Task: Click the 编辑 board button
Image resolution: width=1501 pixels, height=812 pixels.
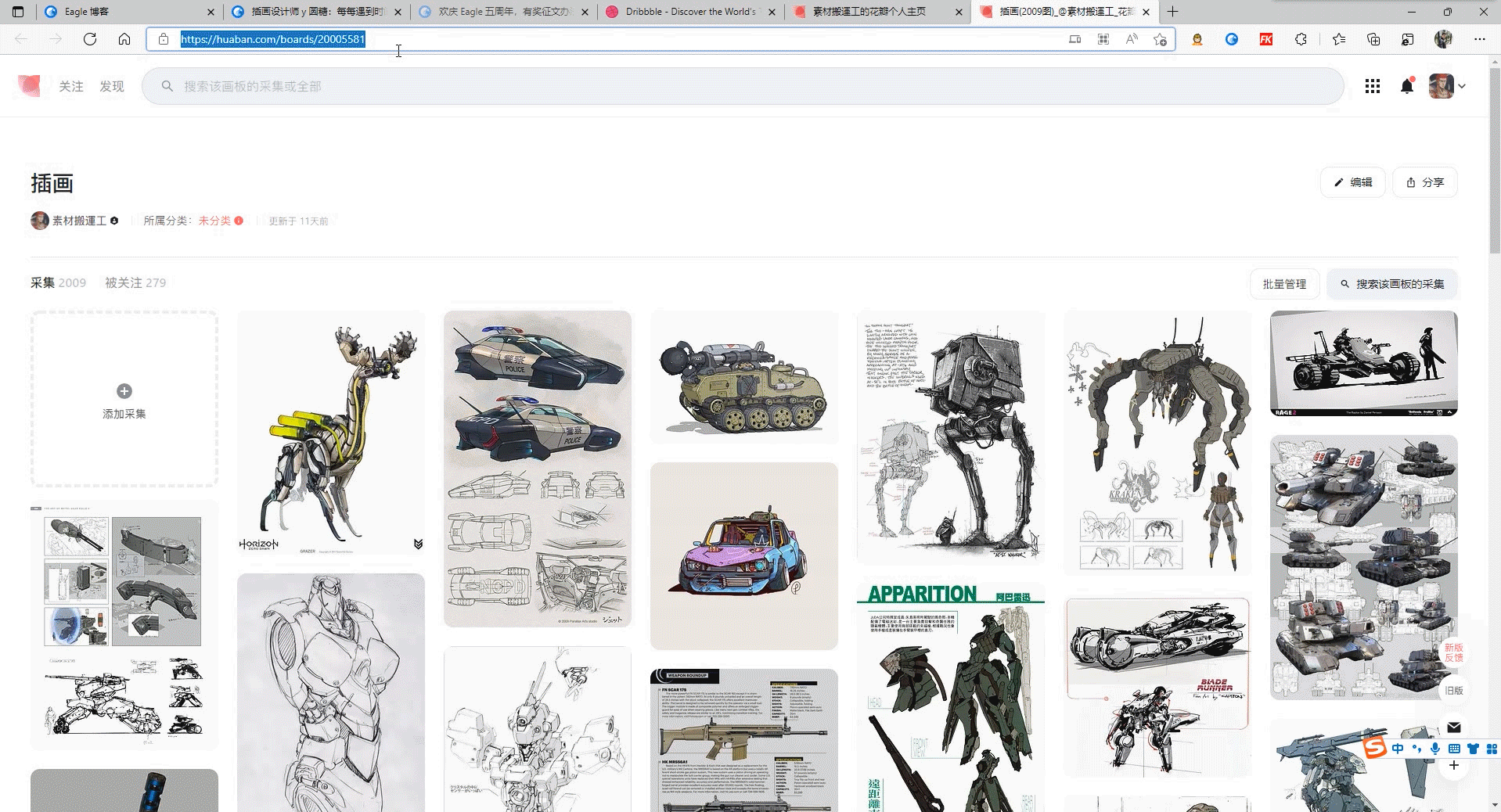Action: tap(1353, 182)
